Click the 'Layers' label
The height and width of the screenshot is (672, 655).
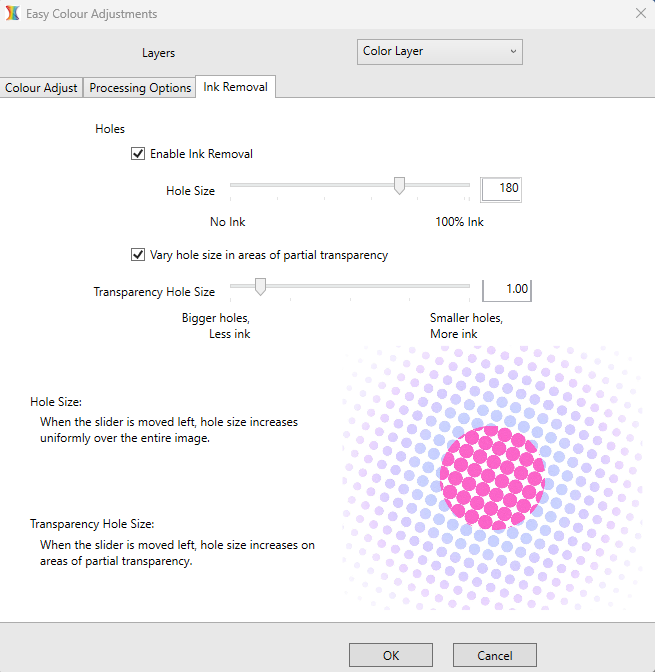point(158,53)
